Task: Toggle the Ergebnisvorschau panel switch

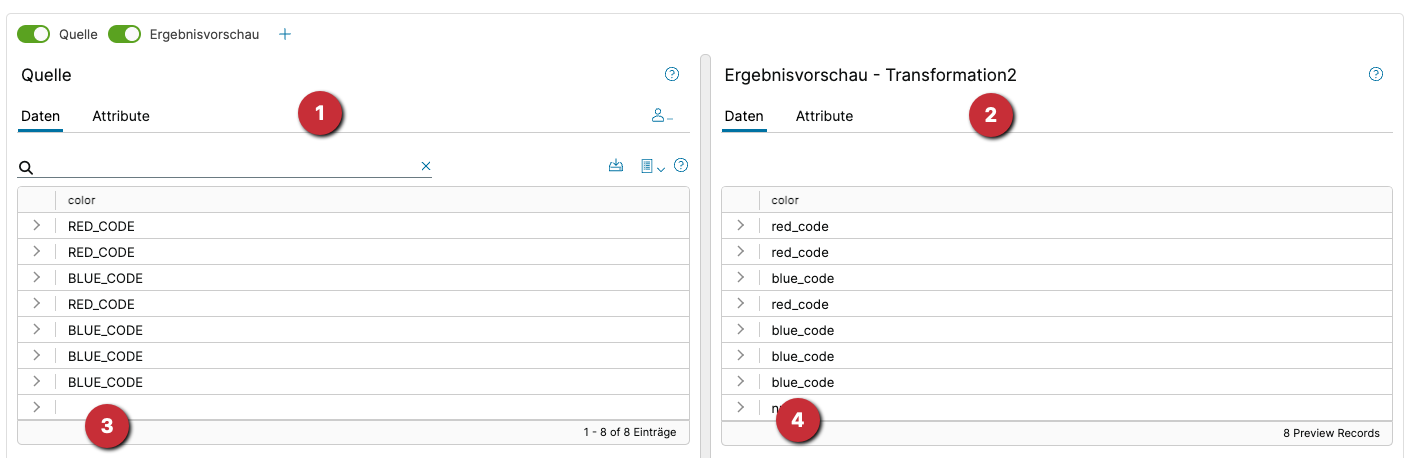Action: point(124,34)
